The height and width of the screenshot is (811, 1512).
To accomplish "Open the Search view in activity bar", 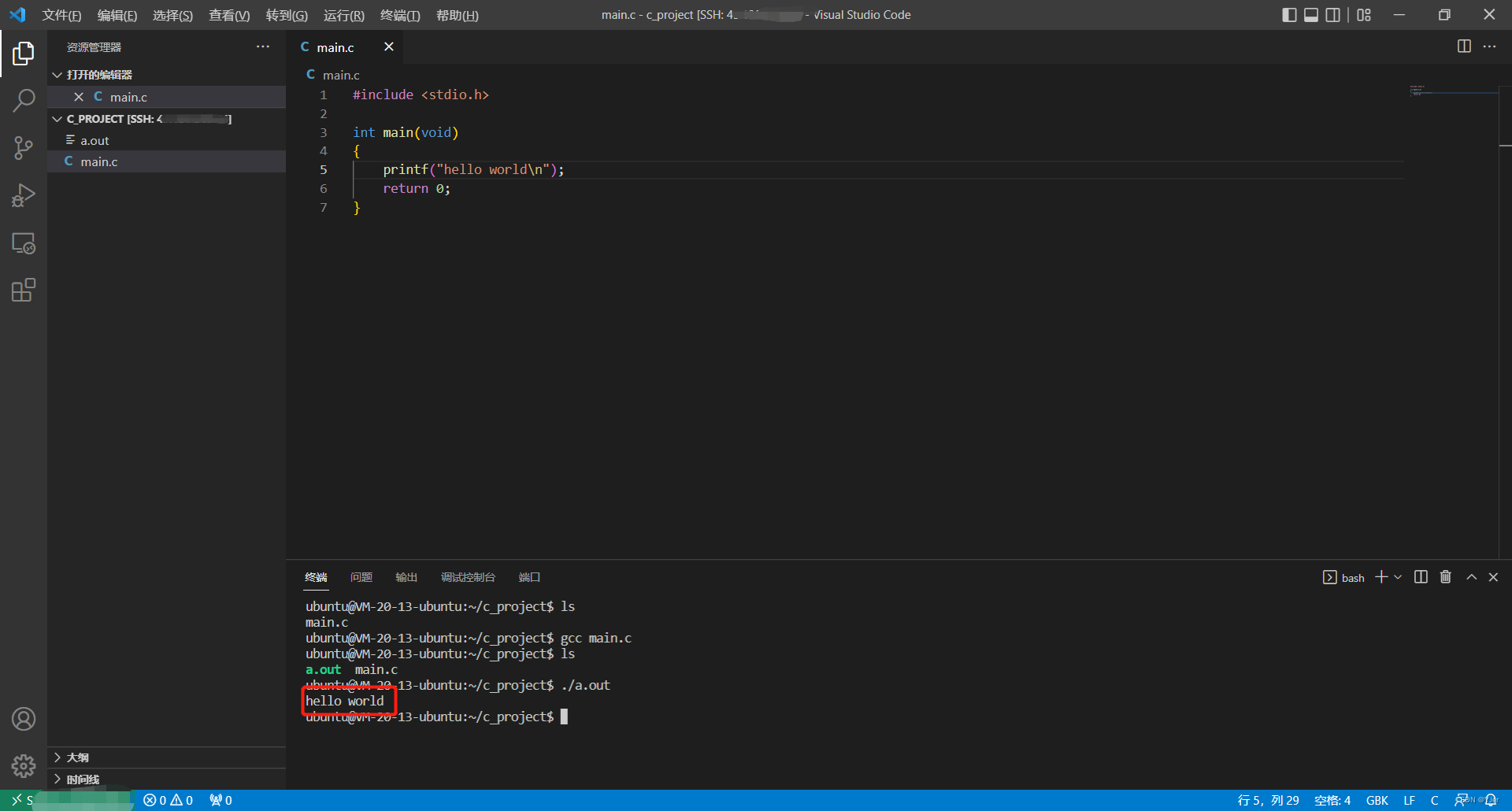I will [x=24, y=101].
